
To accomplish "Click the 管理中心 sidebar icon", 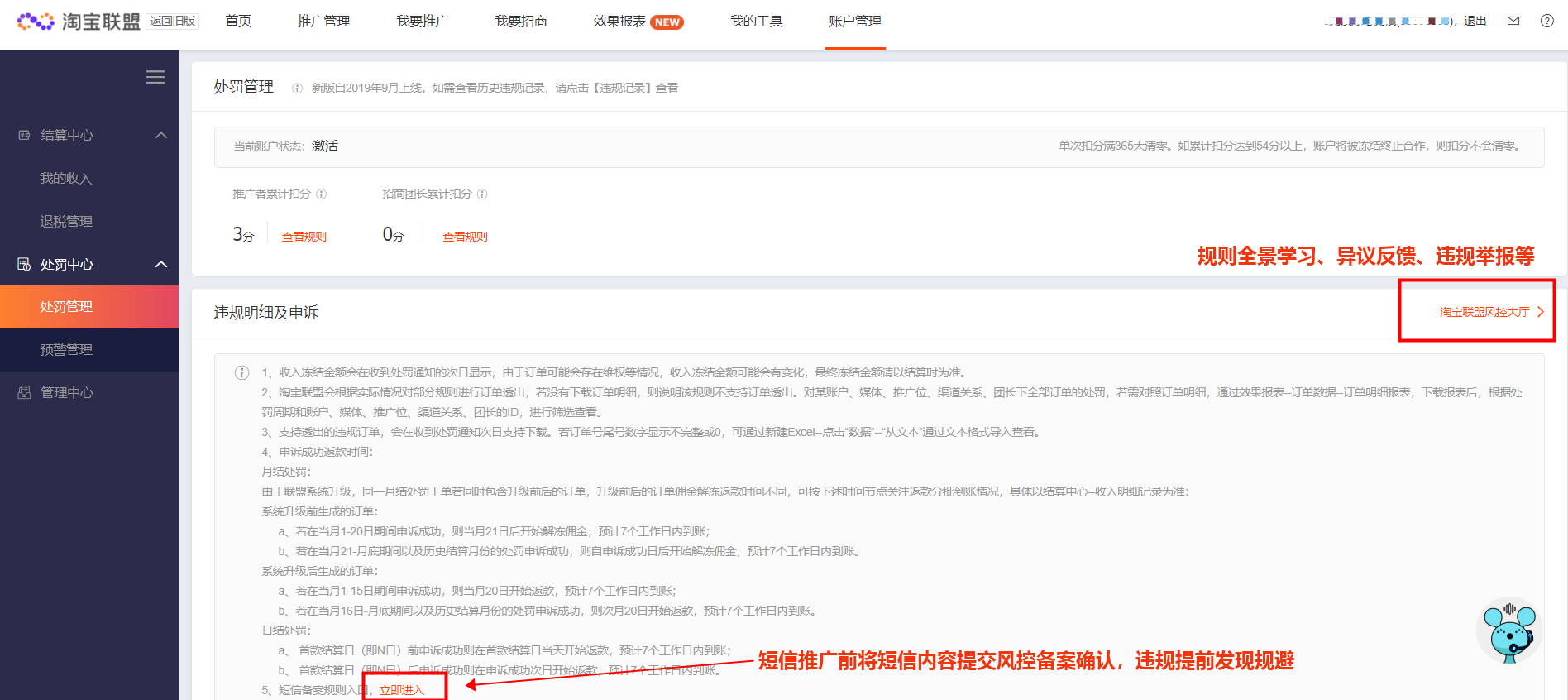I will (x=24, y=392).
